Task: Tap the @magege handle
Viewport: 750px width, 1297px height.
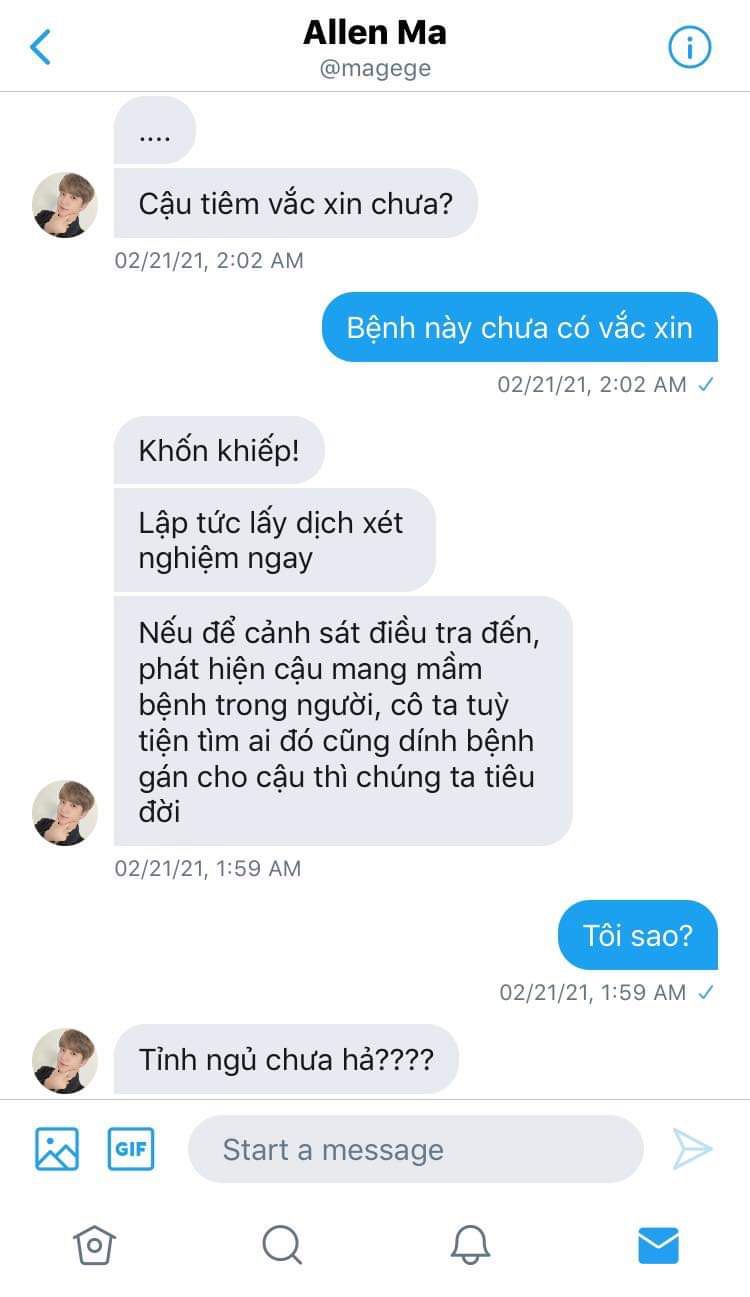Action: coord(375,70)
